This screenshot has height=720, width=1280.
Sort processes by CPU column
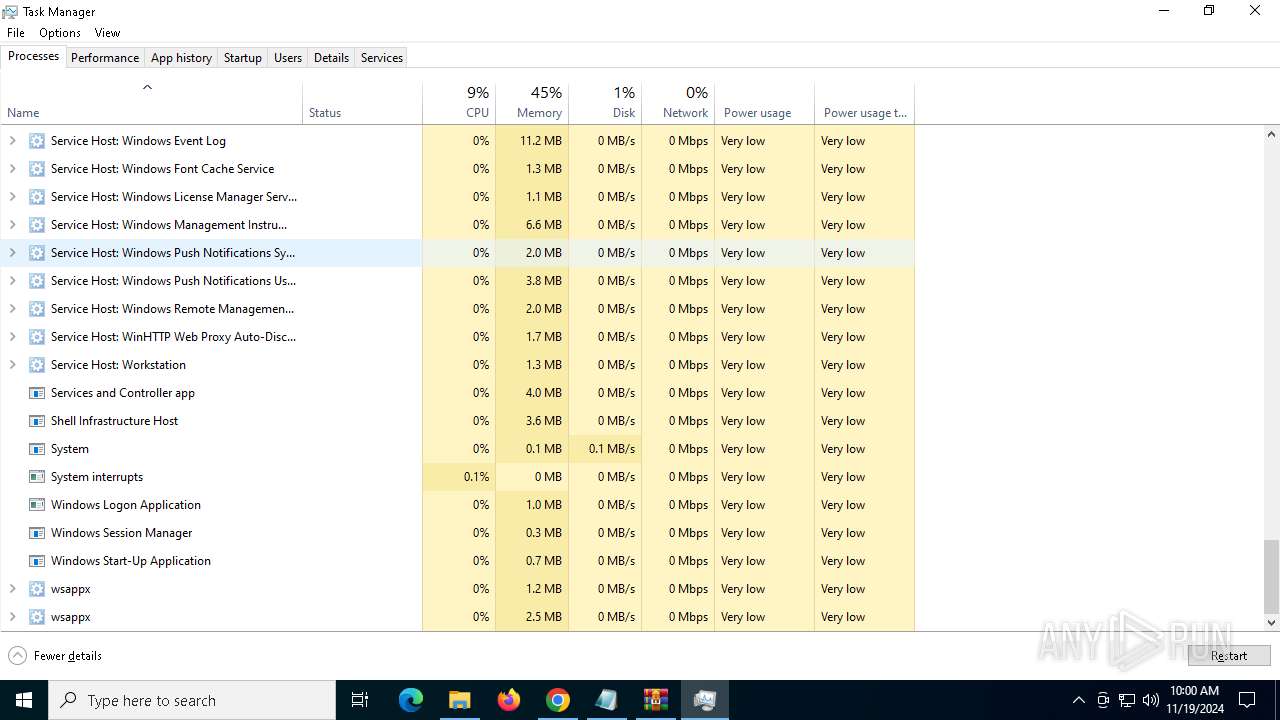pyautogui.click(x=459, y=101)
